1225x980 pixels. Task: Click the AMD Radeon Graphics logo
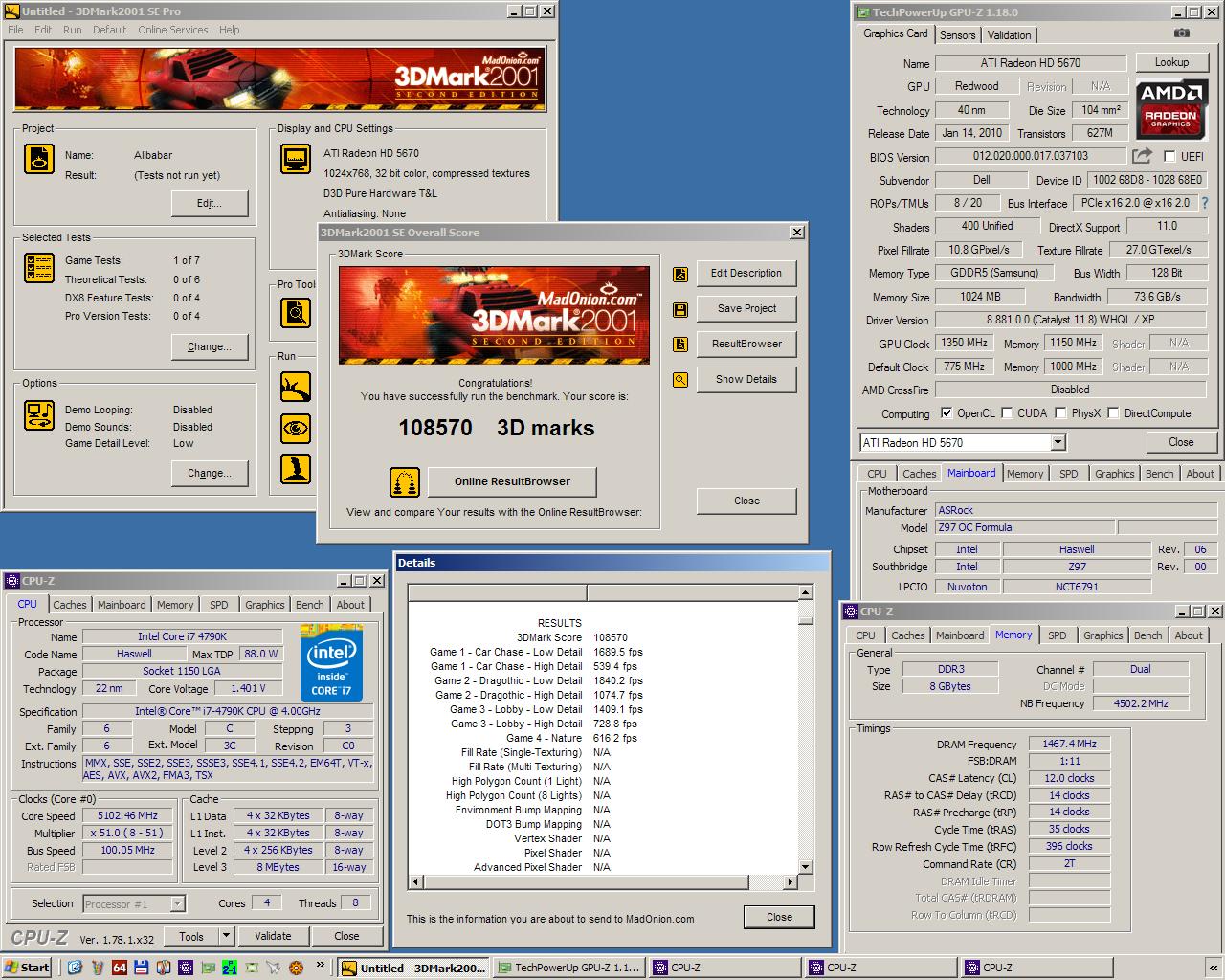[1171, 110]
